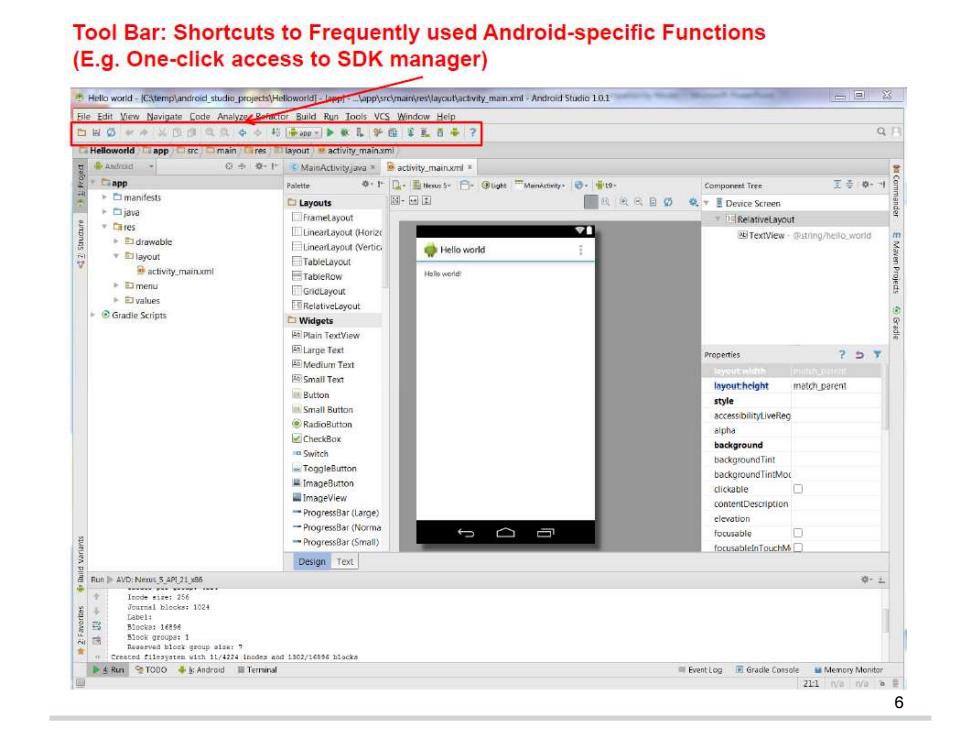Open the Terminal tool window

(x=257, y=669)
